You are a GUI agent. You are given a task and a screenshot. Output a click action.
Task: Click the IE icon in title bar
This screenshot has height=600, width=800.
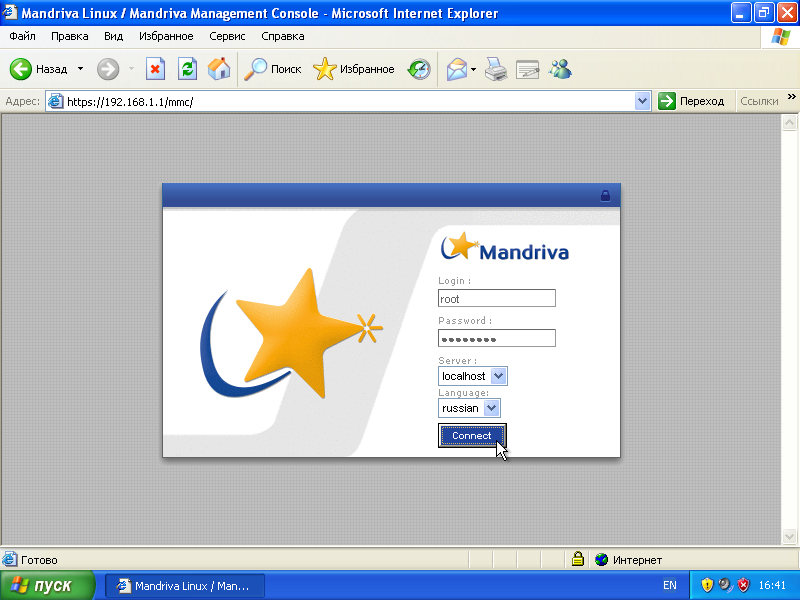tap(10, 12)
